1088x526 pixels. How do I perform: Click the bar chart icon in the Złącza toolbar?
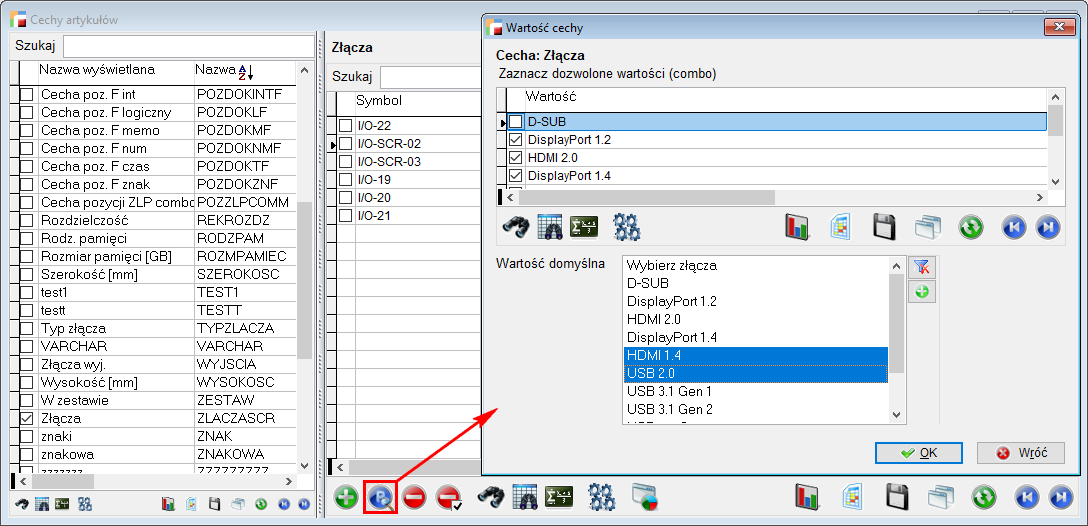click(x=808, y=497)
